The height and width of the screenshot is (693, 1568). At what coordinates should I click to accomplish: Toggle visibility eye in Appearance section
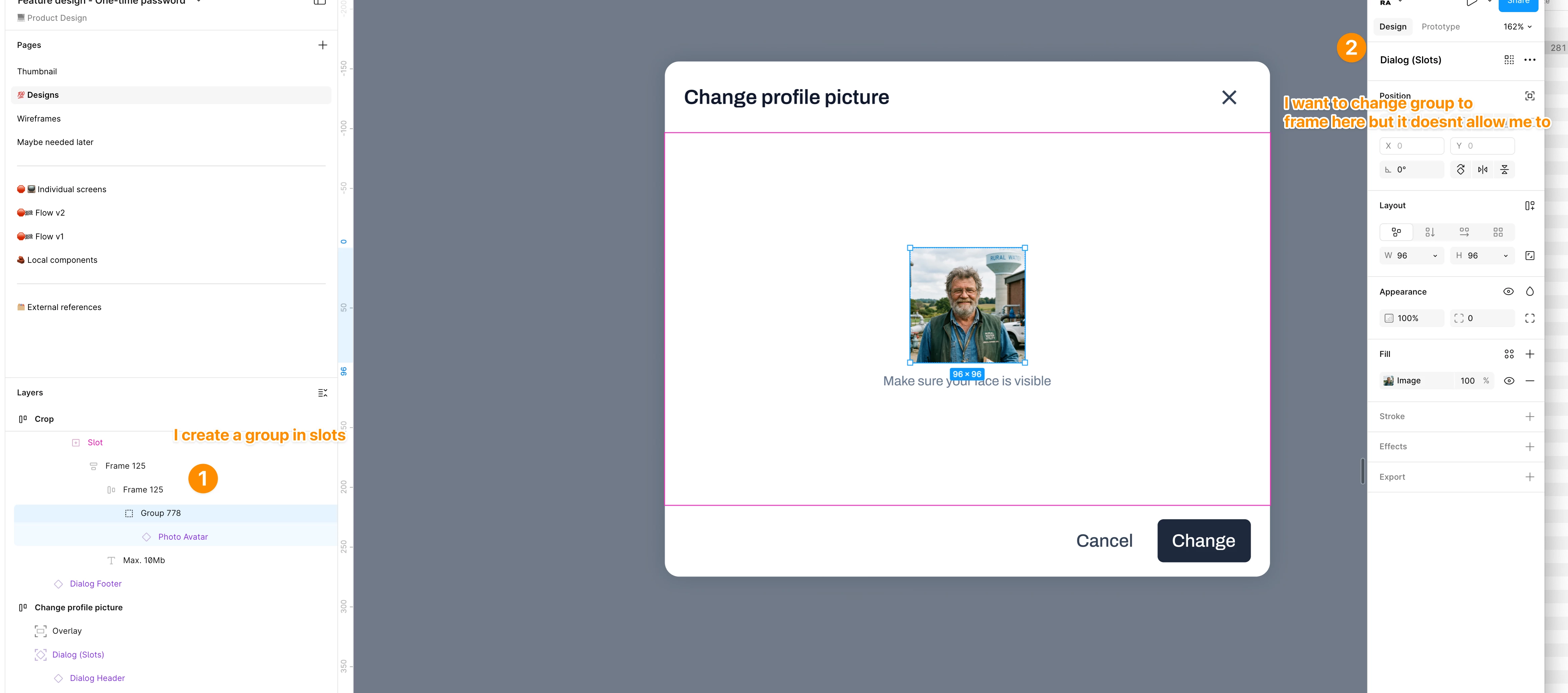1508,292
